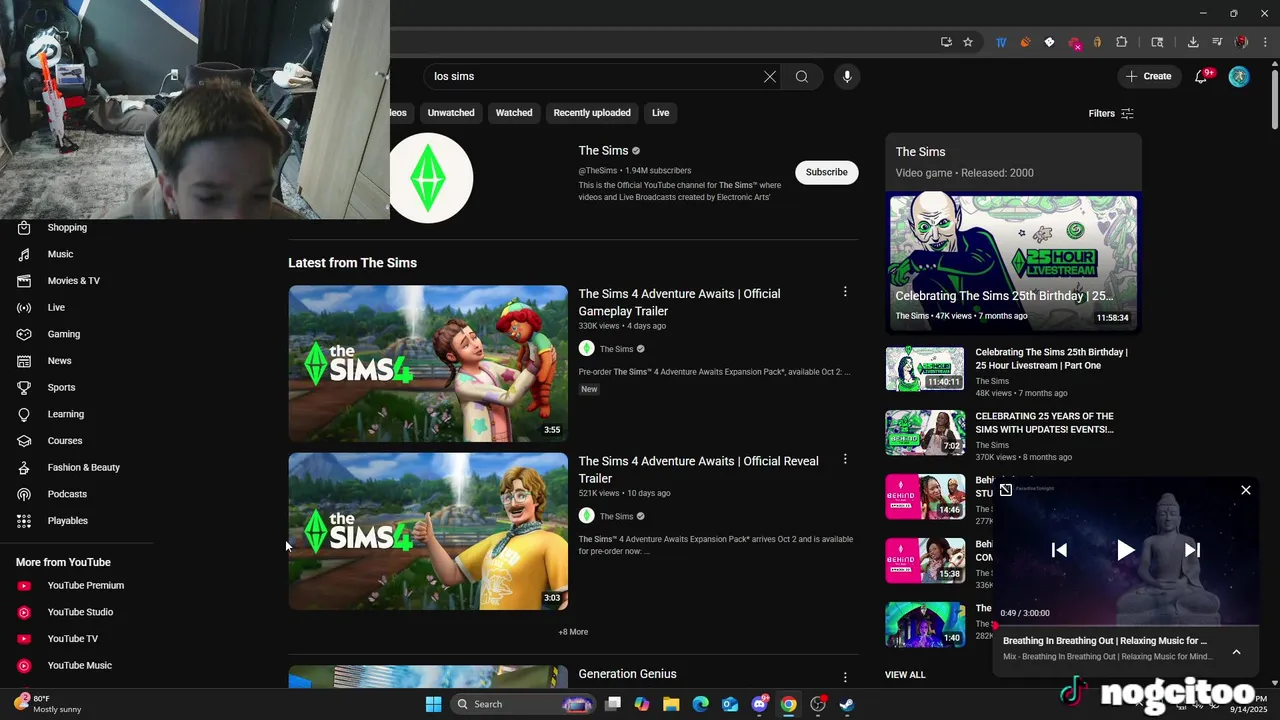
Task: Expand '+8 More' Sims videos
Action: tap(573, 632)
